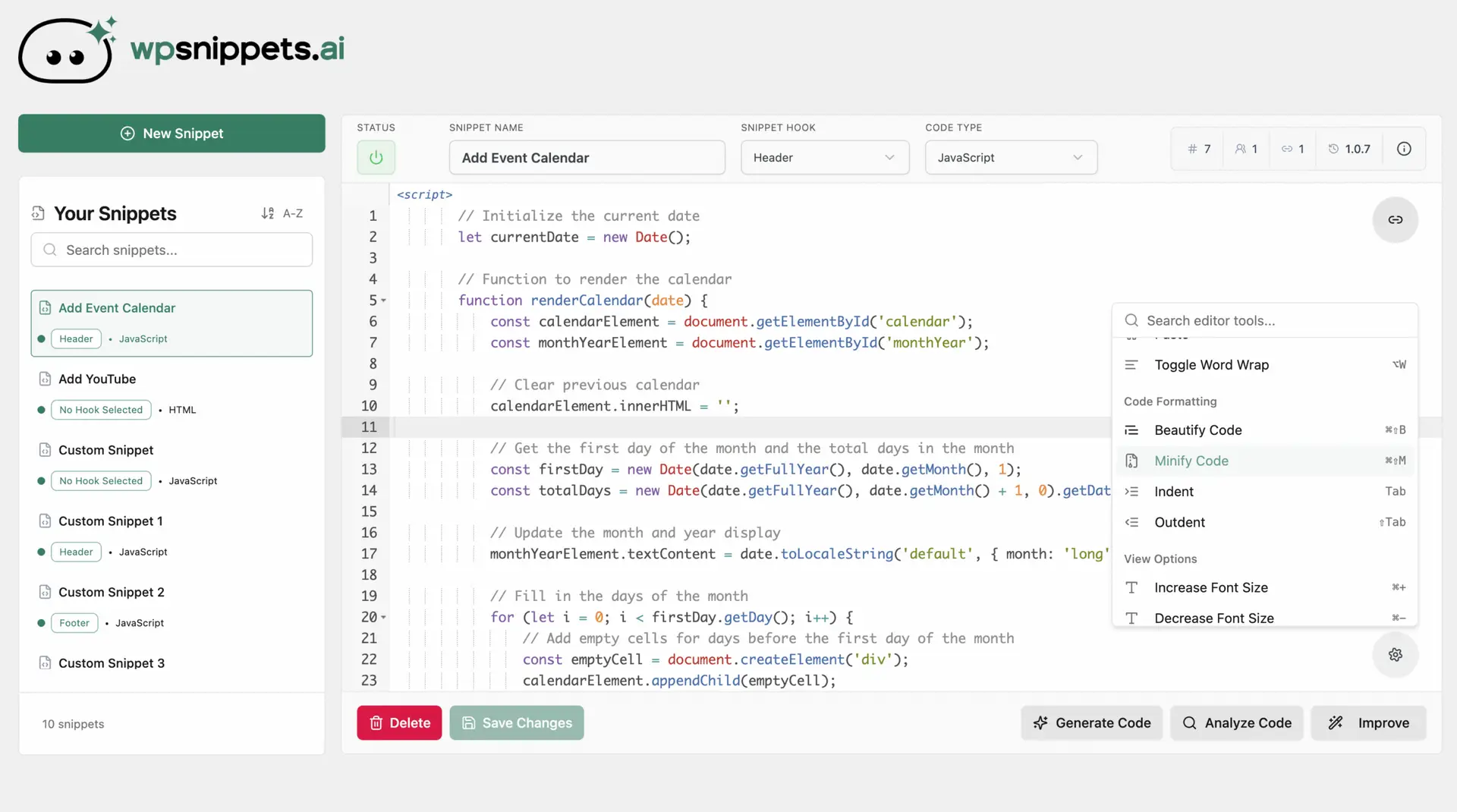Open the Snippet Hook dropdown

point(825,158)
